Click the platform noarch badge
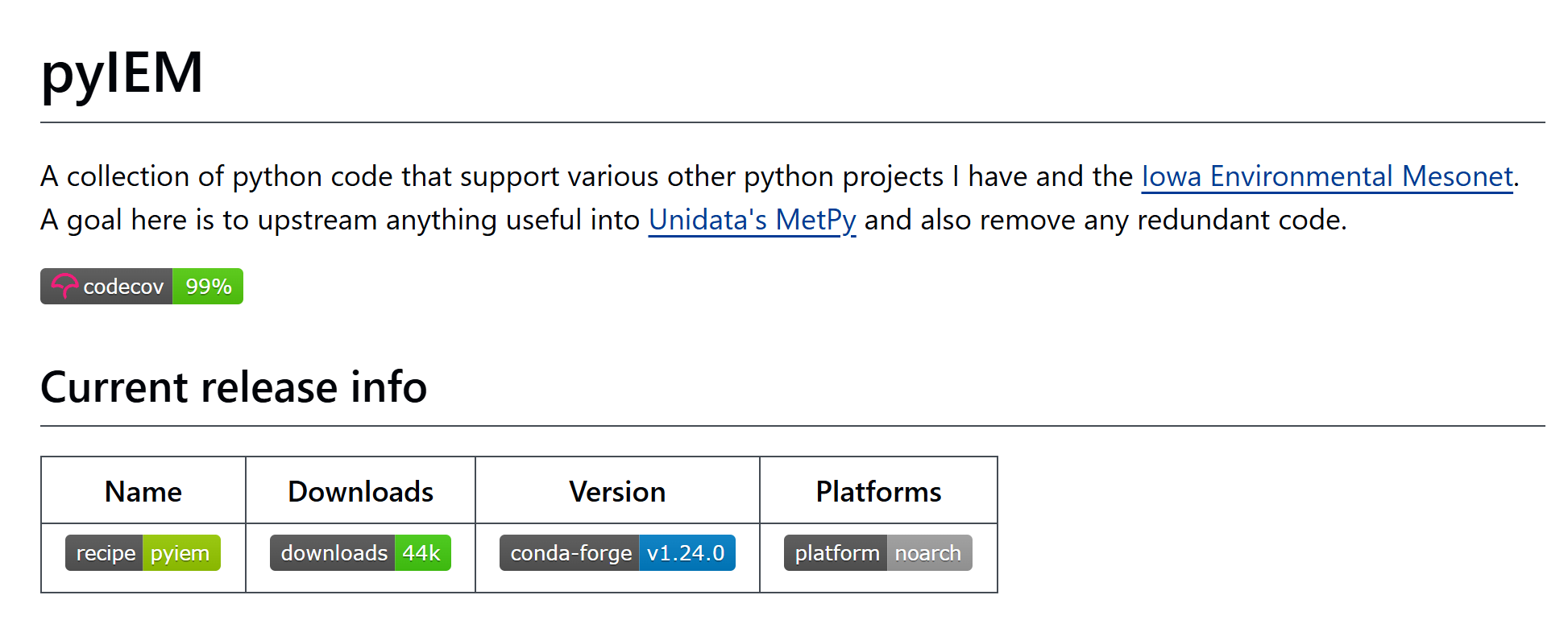The image size is (1568, 624). [878, 553]
